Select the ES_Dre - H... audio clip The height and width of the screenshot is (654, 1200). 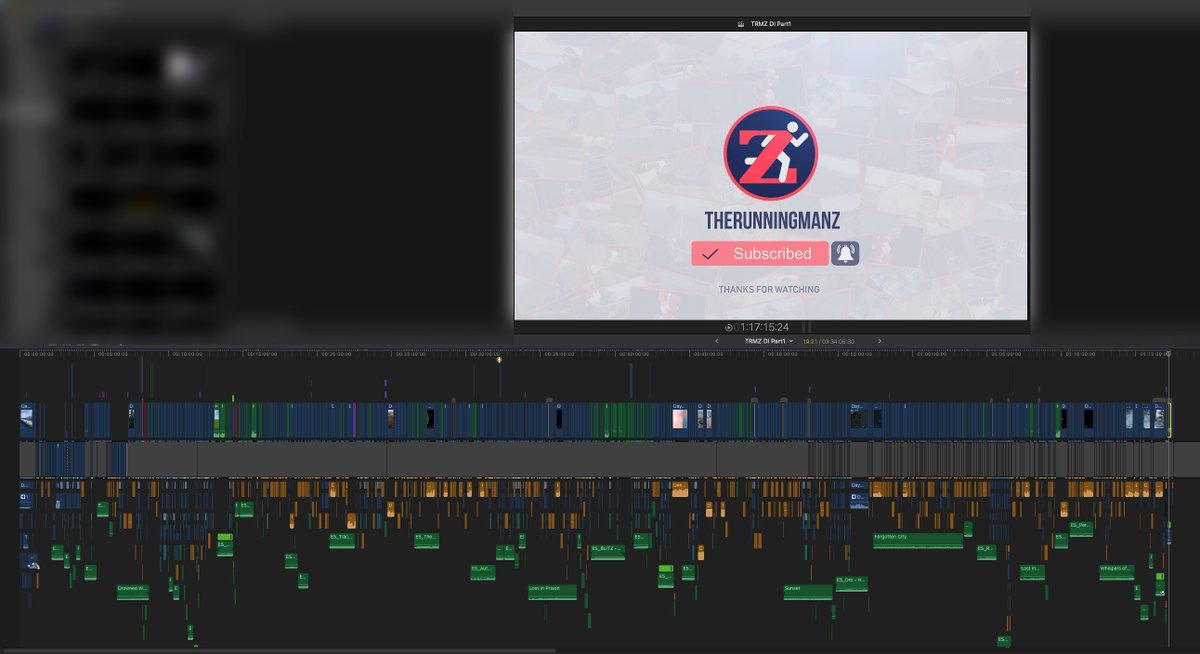tap(852, 583)
